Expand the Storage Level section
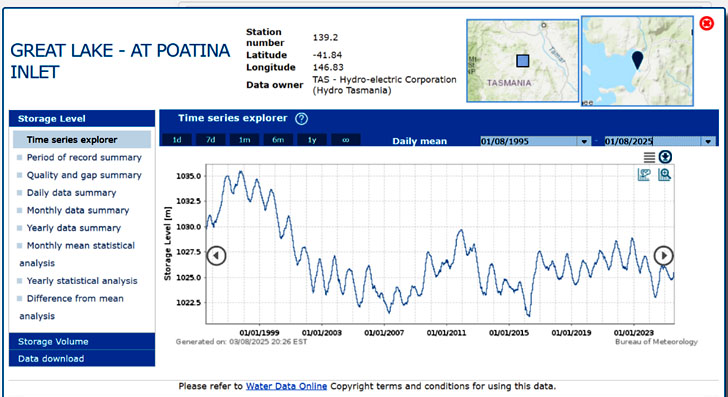Image resolution: width=728 pixels, height=397 pixels. [x=82, y=118]
